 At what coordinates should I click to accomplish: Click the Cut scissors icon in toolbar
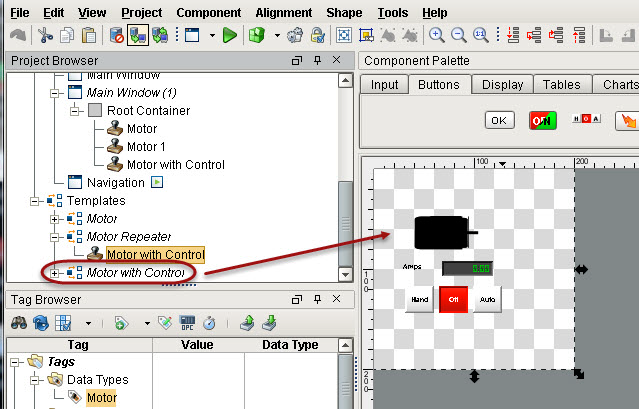pyautogui.click(x=46, y=36)
